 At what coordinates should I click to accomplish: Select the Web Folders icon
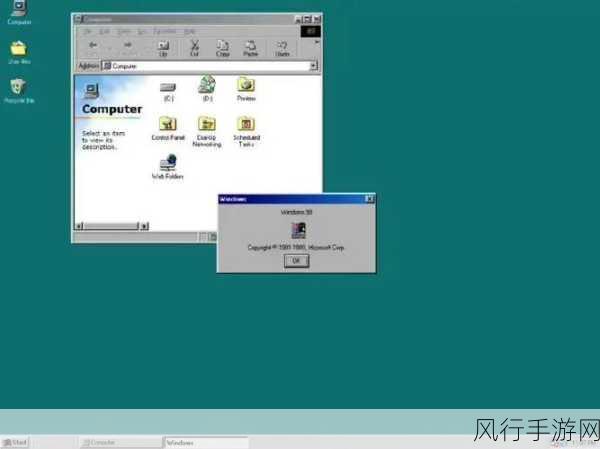(x=168, y=167)
